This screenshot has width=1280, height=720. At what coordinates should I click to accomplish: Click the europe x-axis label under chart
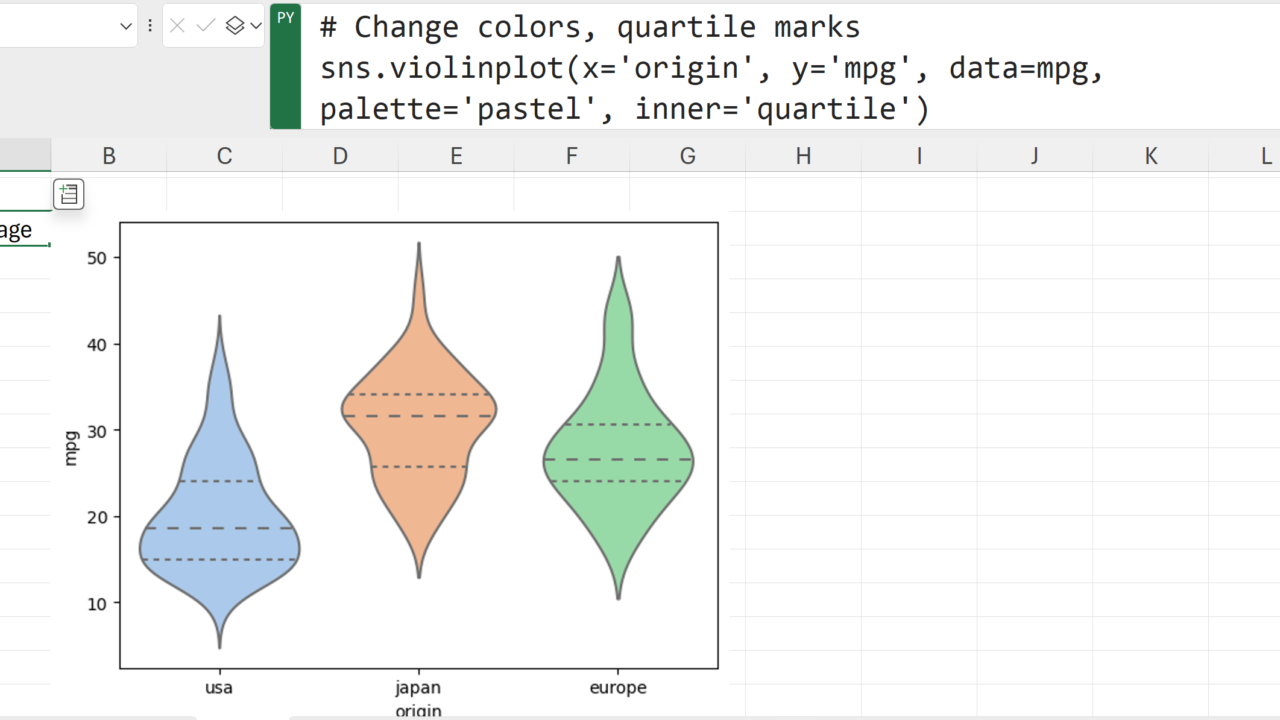(x=618, y=688)
